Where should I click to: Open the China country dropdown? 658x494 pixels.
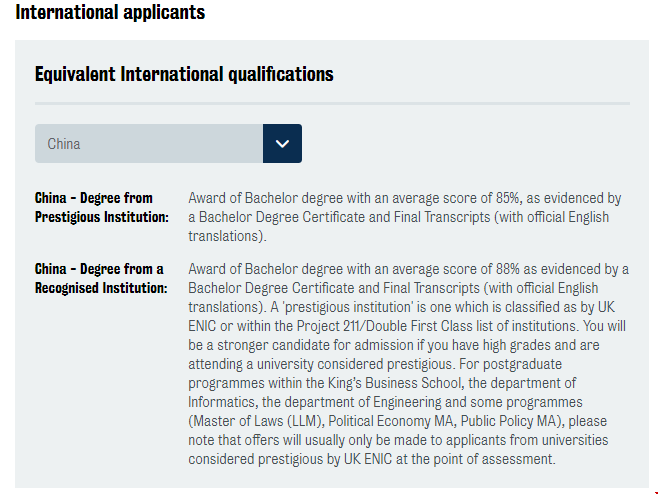click(x=150, y=144)
